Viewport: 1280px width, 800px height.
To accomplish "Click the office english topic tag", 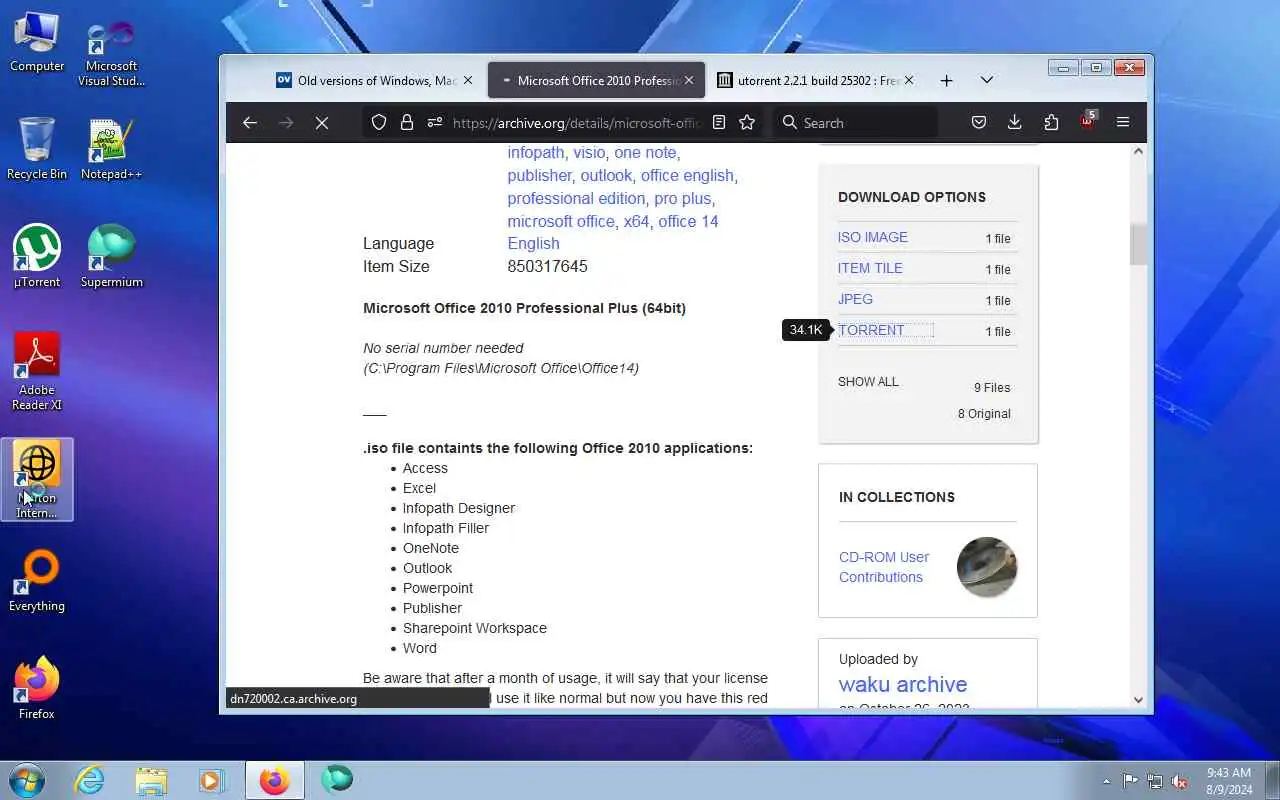I will pyautogui.click(x=687, y=175).
